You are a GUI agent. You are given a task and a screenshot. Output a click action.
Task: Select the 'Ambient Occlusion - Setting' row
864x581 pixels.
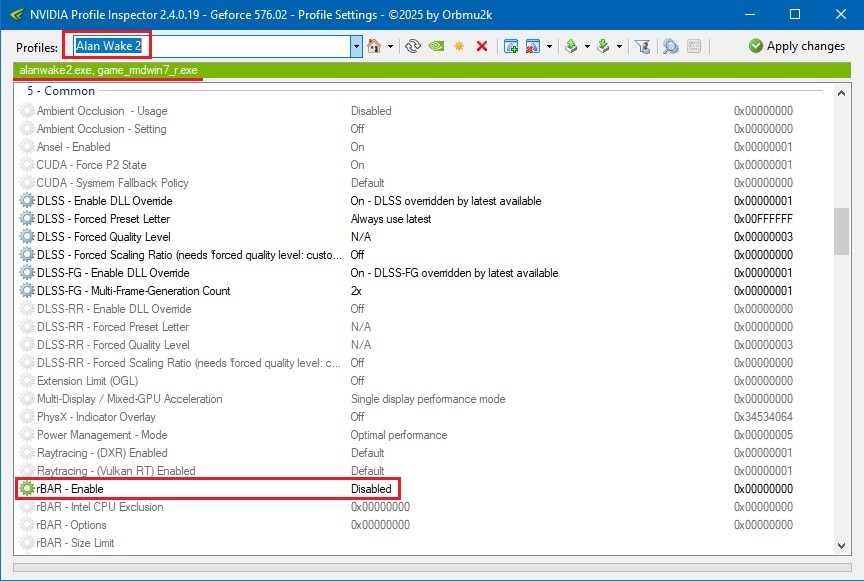[424, 129]
